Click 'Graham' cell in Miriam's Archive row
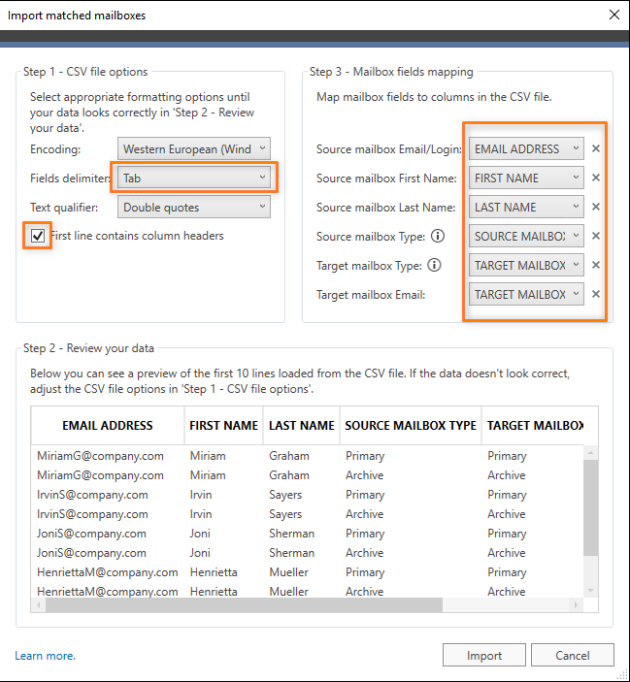This screenshot has height=682, width=630. click(x=289, y=475)
